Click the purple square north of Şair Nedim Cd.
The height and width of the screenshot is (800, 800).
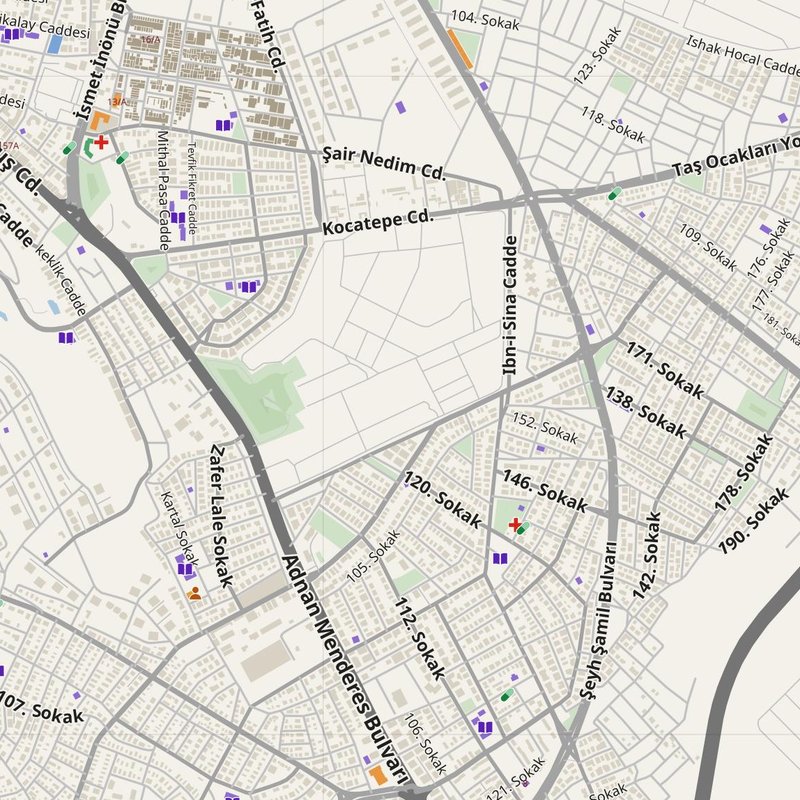[401, 107]
